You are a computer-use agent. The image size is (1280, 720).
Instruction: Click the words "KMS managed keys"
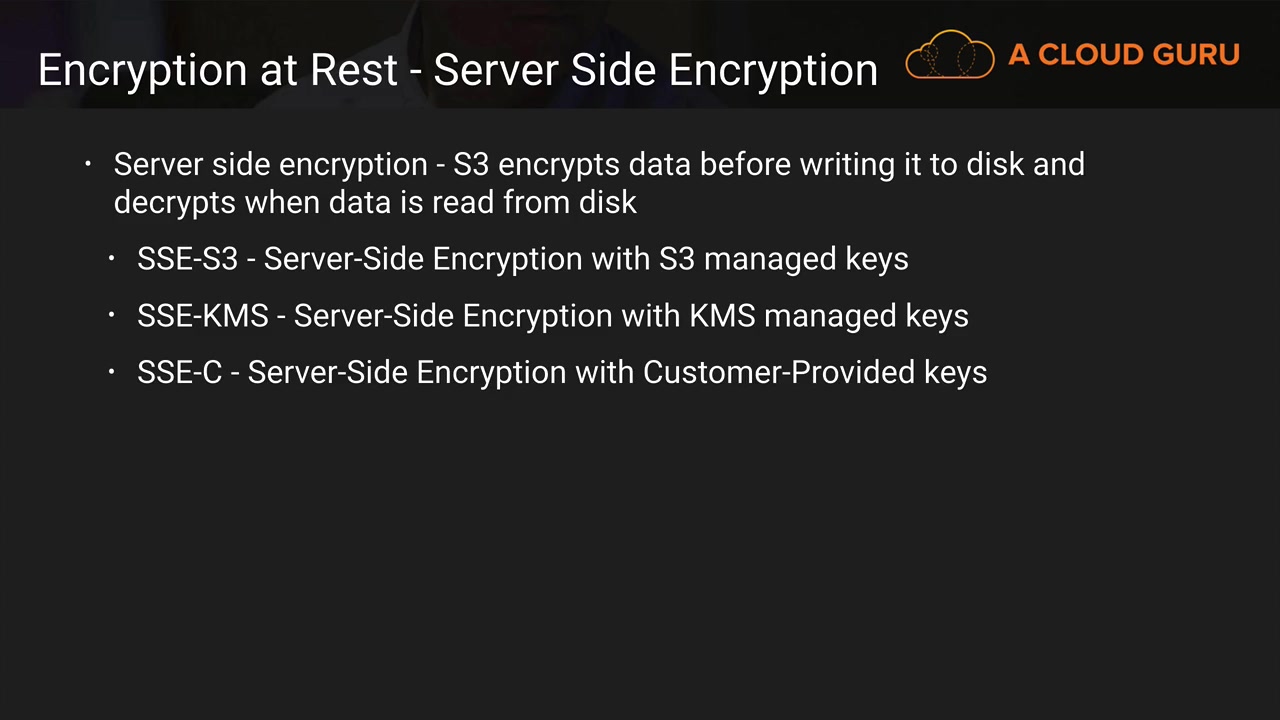(828, 316)
